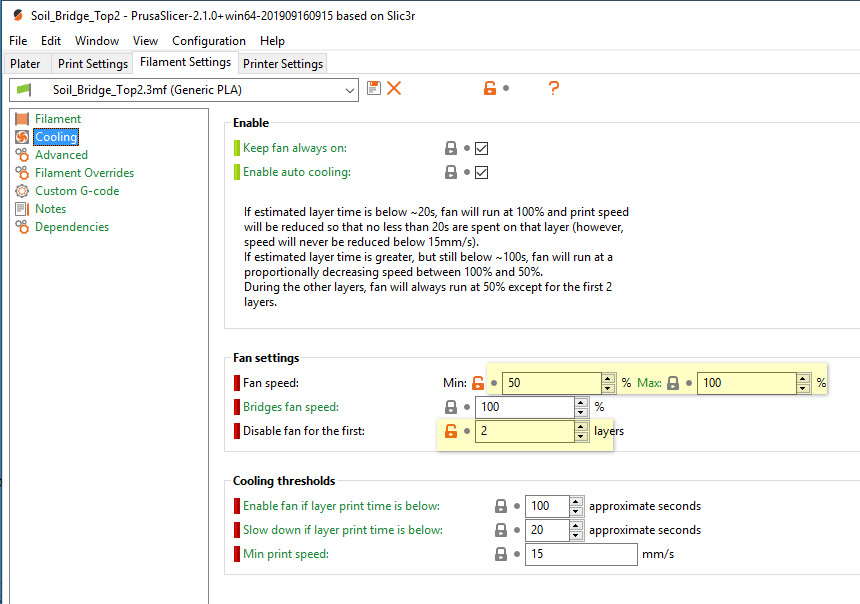
Task: Click the Max fan speed input field
Action: pos(747,383)
